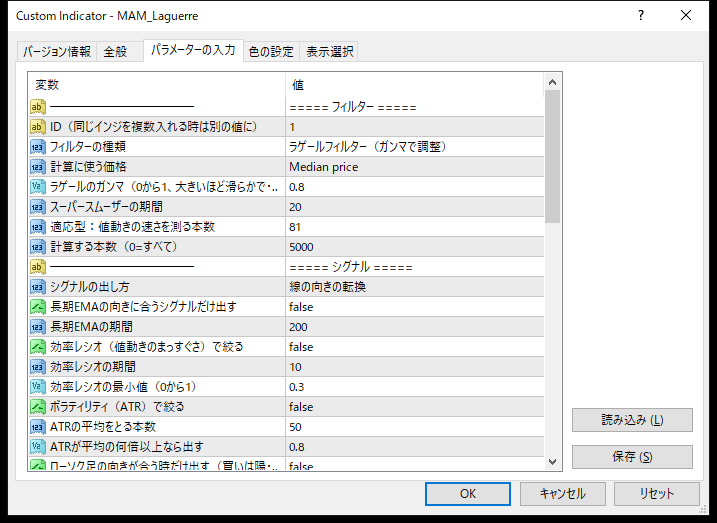The image size is (717, 523).
Task: Toggle false value for 長期EMAの向きに合うシグナルだけ出す
Action: point(415,307)
